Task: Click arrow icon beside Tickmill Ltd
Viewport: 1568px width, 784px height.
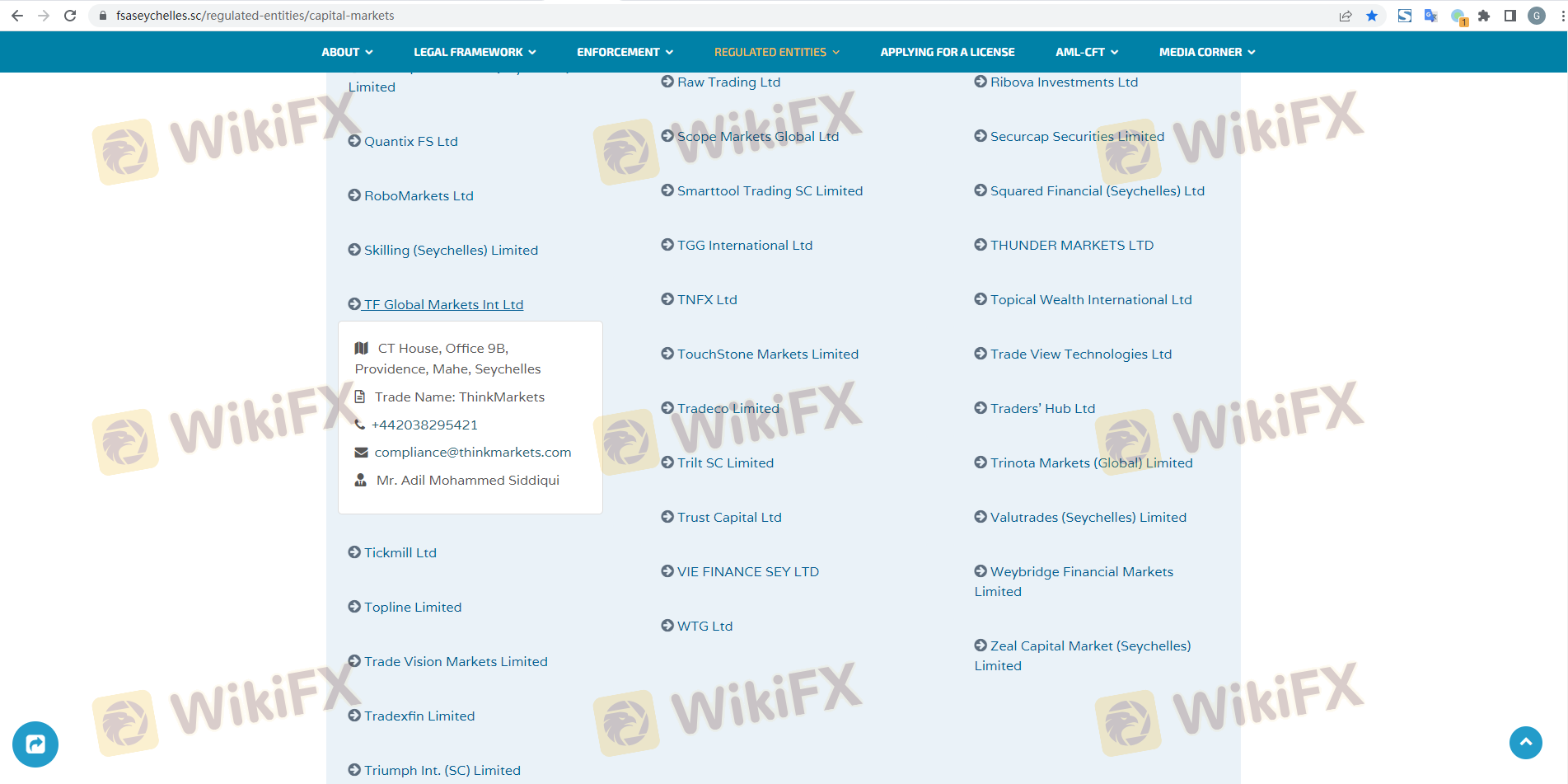Action: coord(354,552)
